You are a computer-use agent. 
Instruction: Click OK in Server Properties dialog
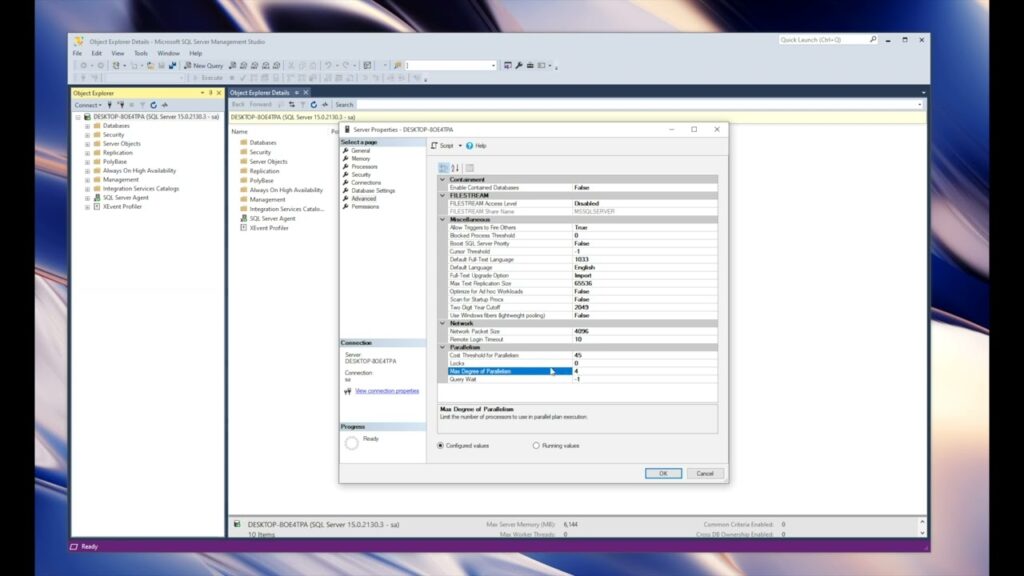pyautogui.click(x=664, y=473)
